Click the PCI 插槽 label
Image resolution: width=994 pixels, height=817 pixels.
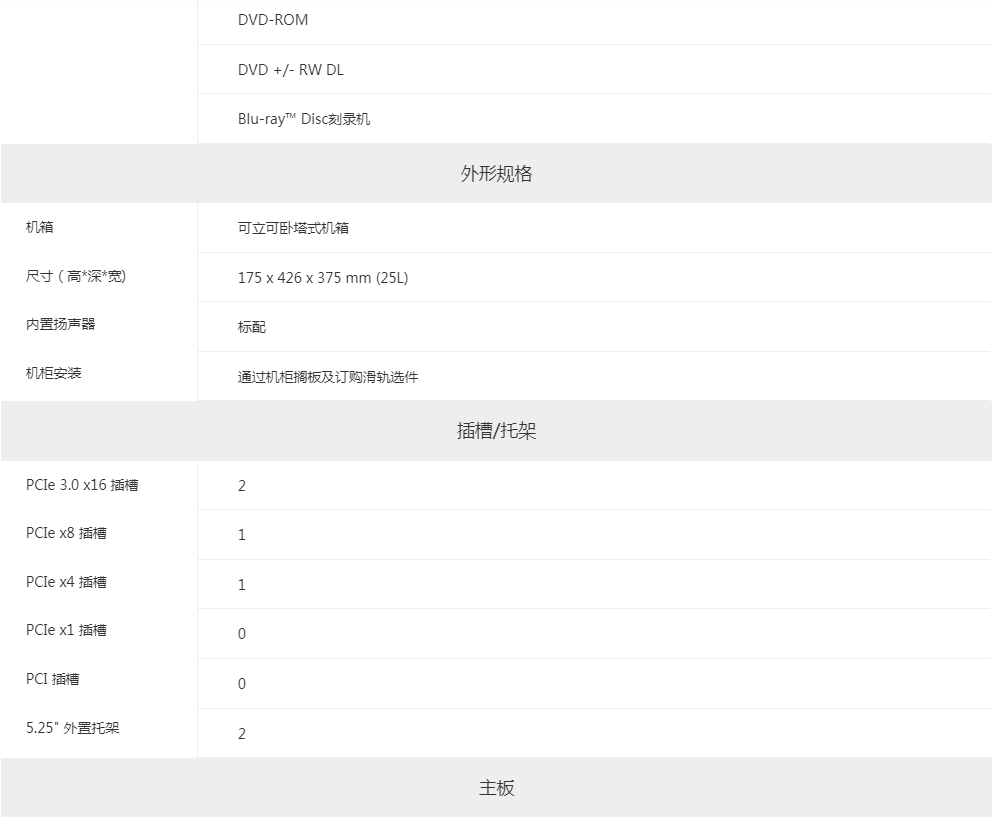[x=53, y=679]
